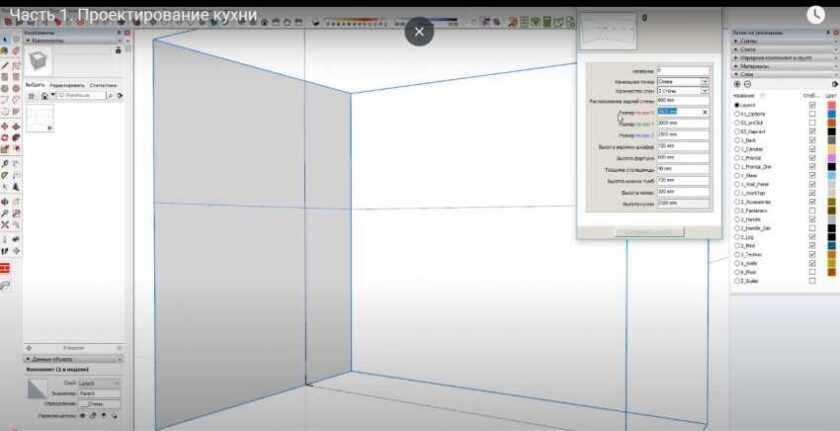Click the button at bottom of dialog
Image resolution: width=840 pixels, height=431 pixels.
point(649,231)
